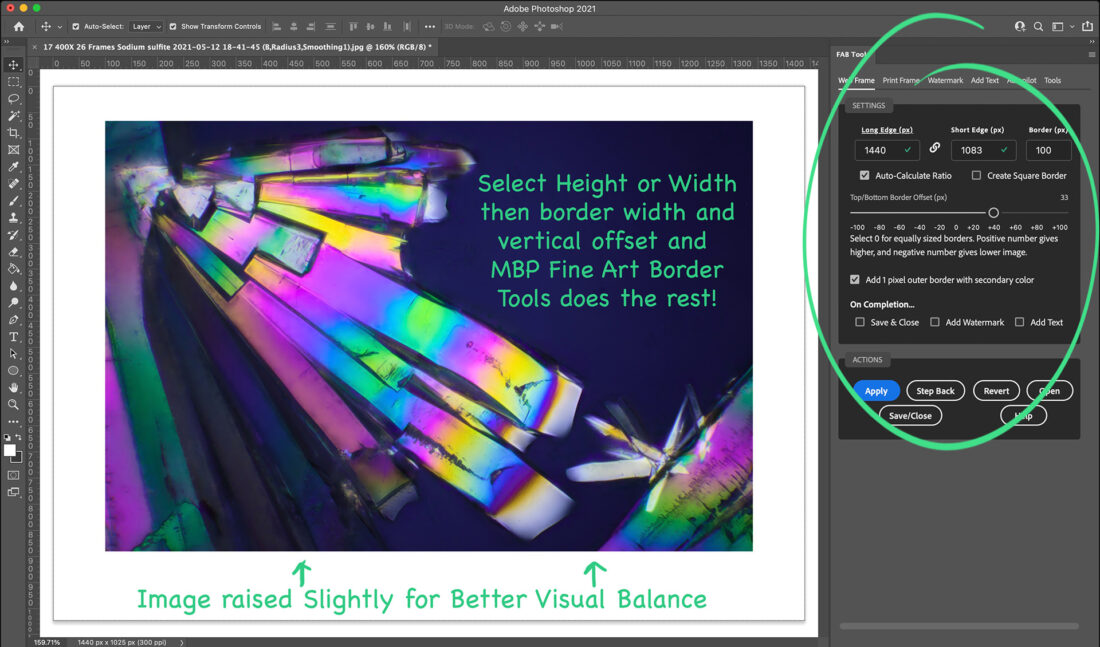Switch to the Print Frame tab
1100x647 pixels.
(901, 80)
